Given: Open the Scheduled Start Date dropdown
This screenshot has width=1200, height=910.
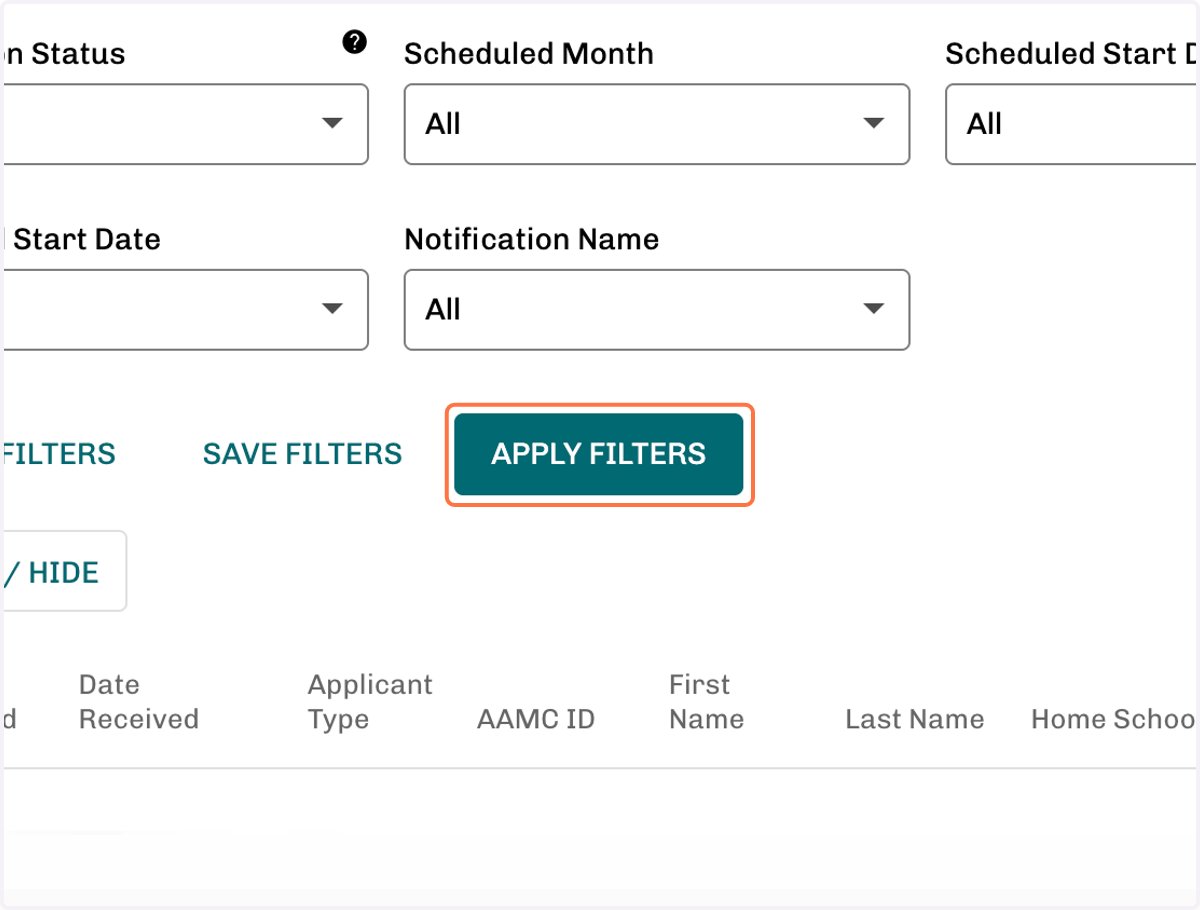Looking at the screenshot, I should pos(1072,124).
